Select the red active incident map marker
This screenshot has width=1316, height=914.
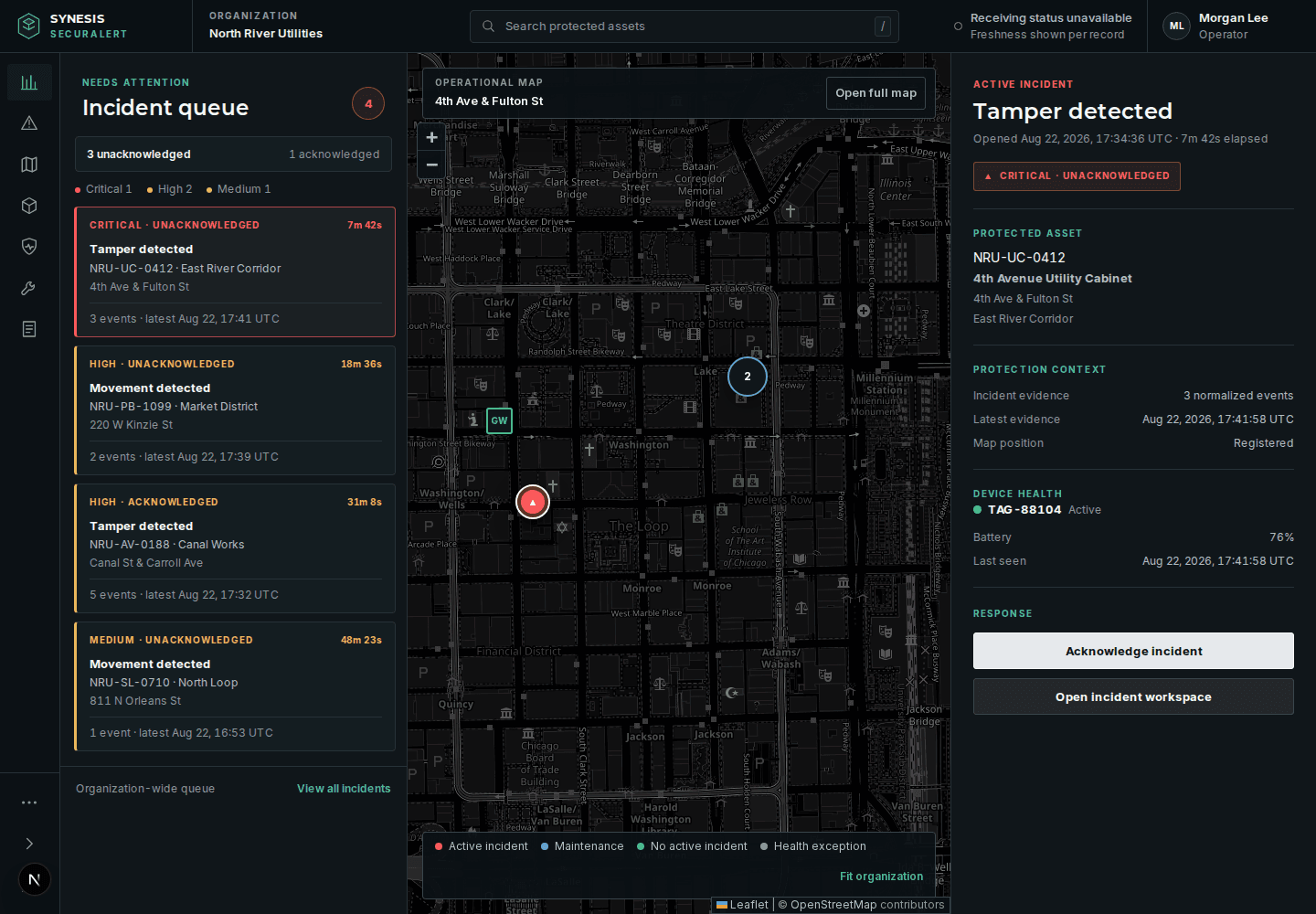click(x=533, y=502)
